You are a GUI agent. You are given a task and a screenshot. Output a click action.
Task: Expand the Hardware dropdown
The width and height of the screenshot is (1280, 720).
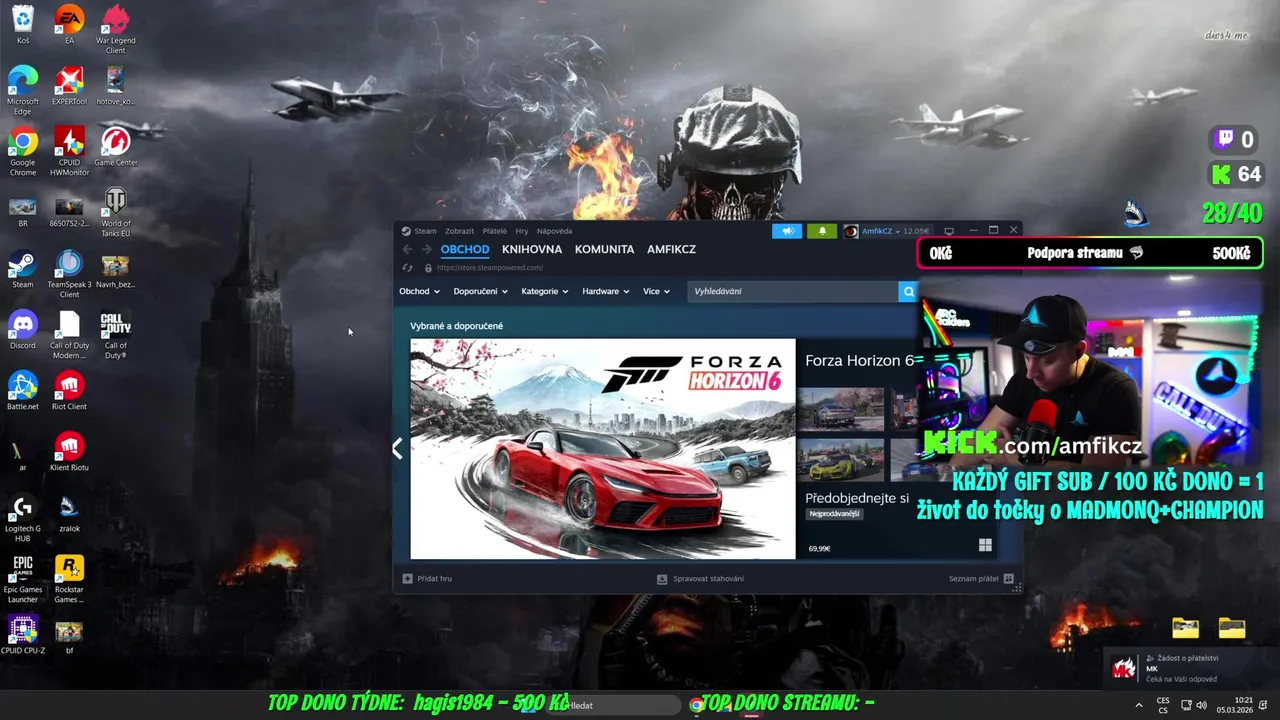tap(605, 292)
